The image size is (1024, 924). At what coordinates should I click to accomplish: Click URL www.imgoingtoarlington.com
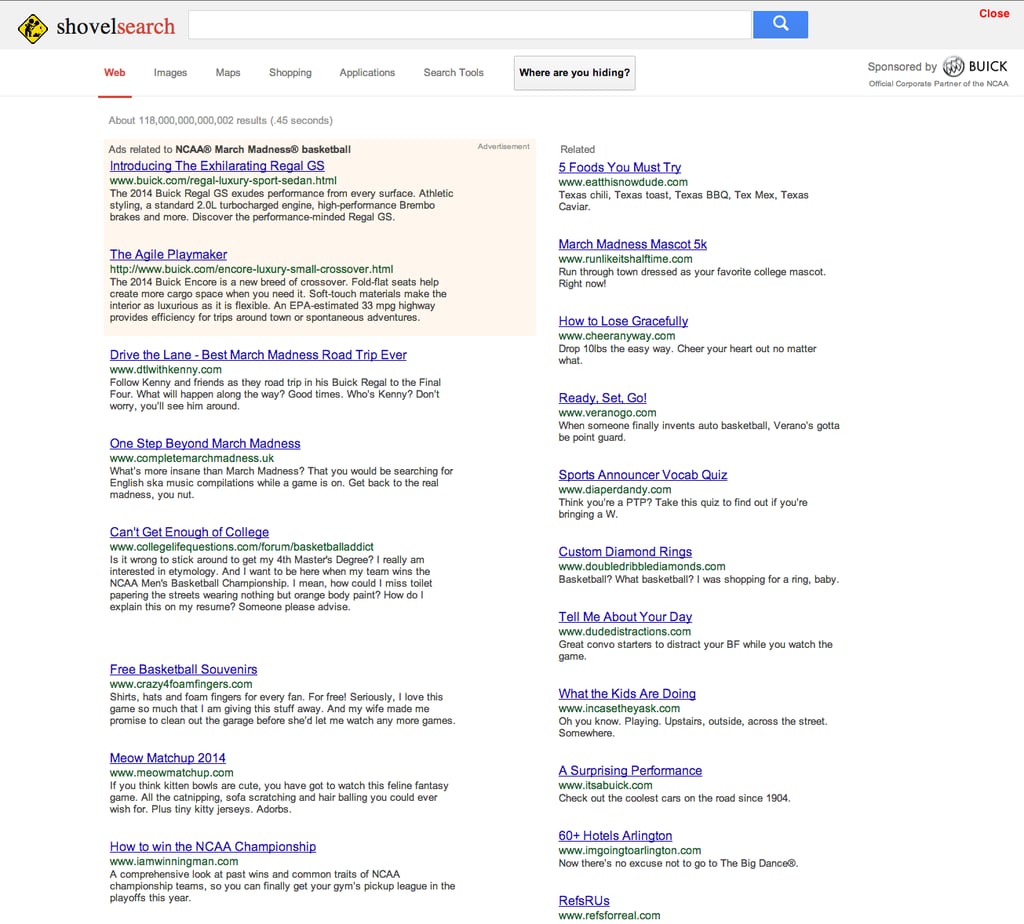click(630, 851)
